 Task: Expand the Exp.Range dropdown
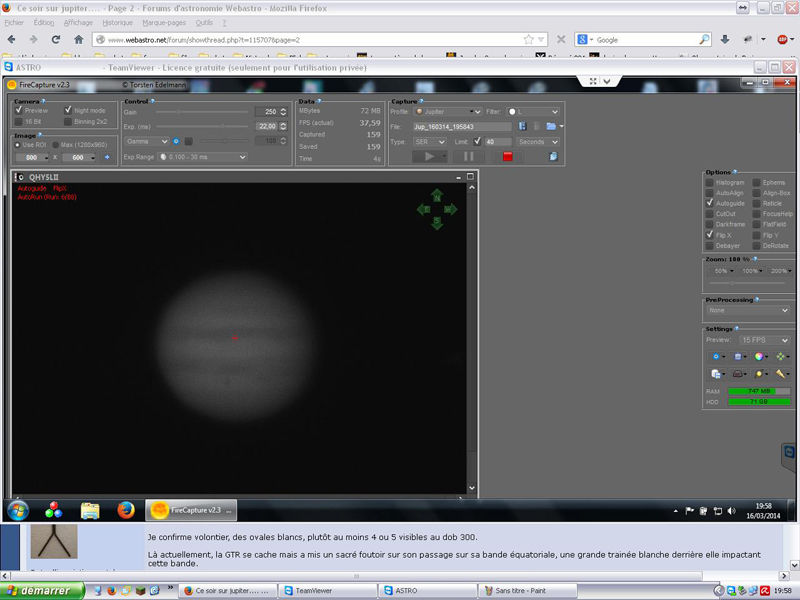click(x=203, y=157)
